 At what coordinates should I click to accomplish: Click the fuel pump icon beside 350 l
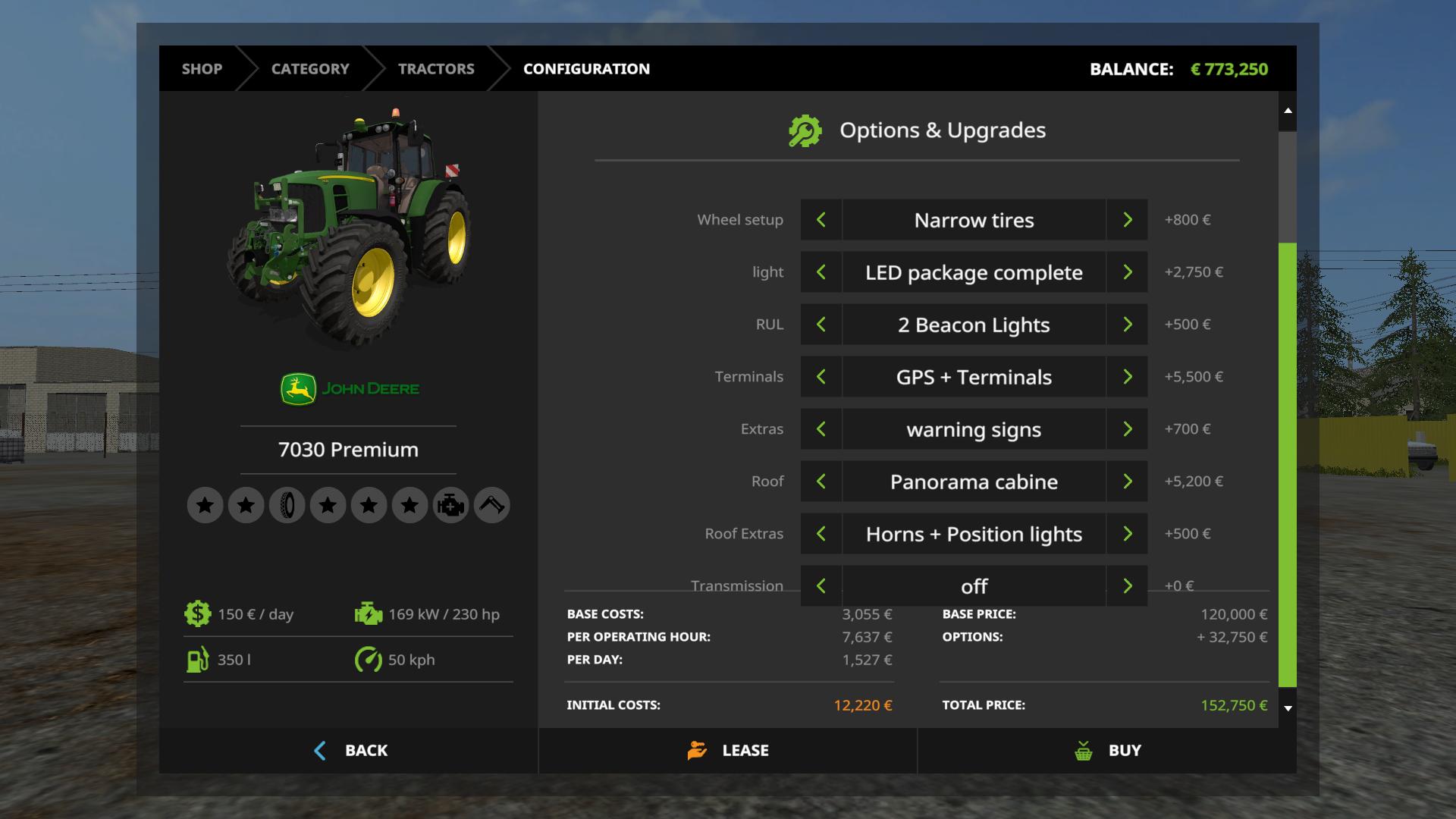[x=197, y=660]
